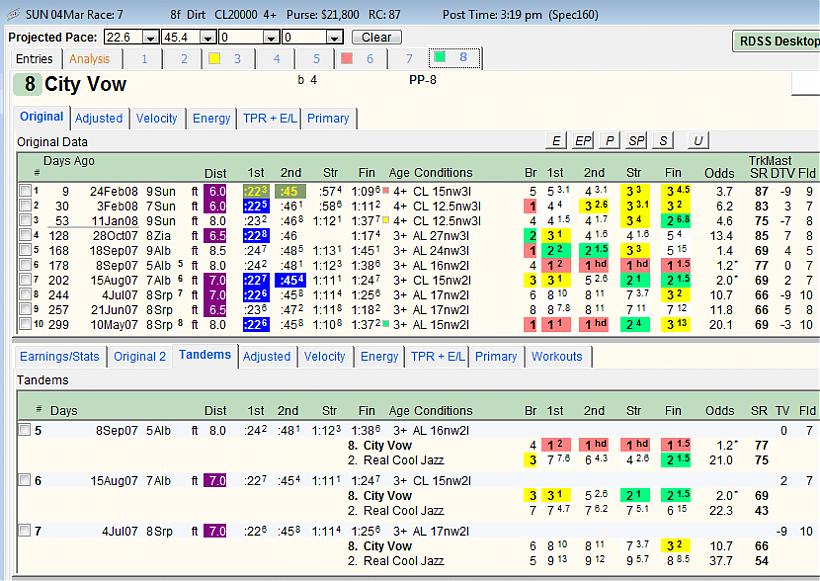Open the Original 2 tab

pos(140,357)
